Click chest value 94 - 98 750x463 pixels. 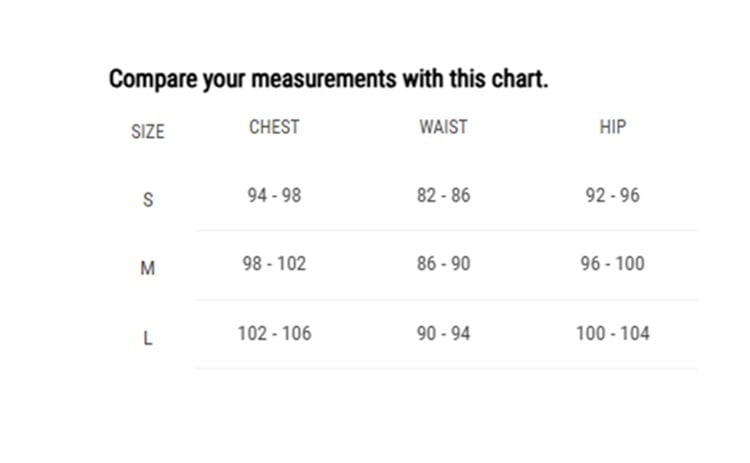[274, 195]
